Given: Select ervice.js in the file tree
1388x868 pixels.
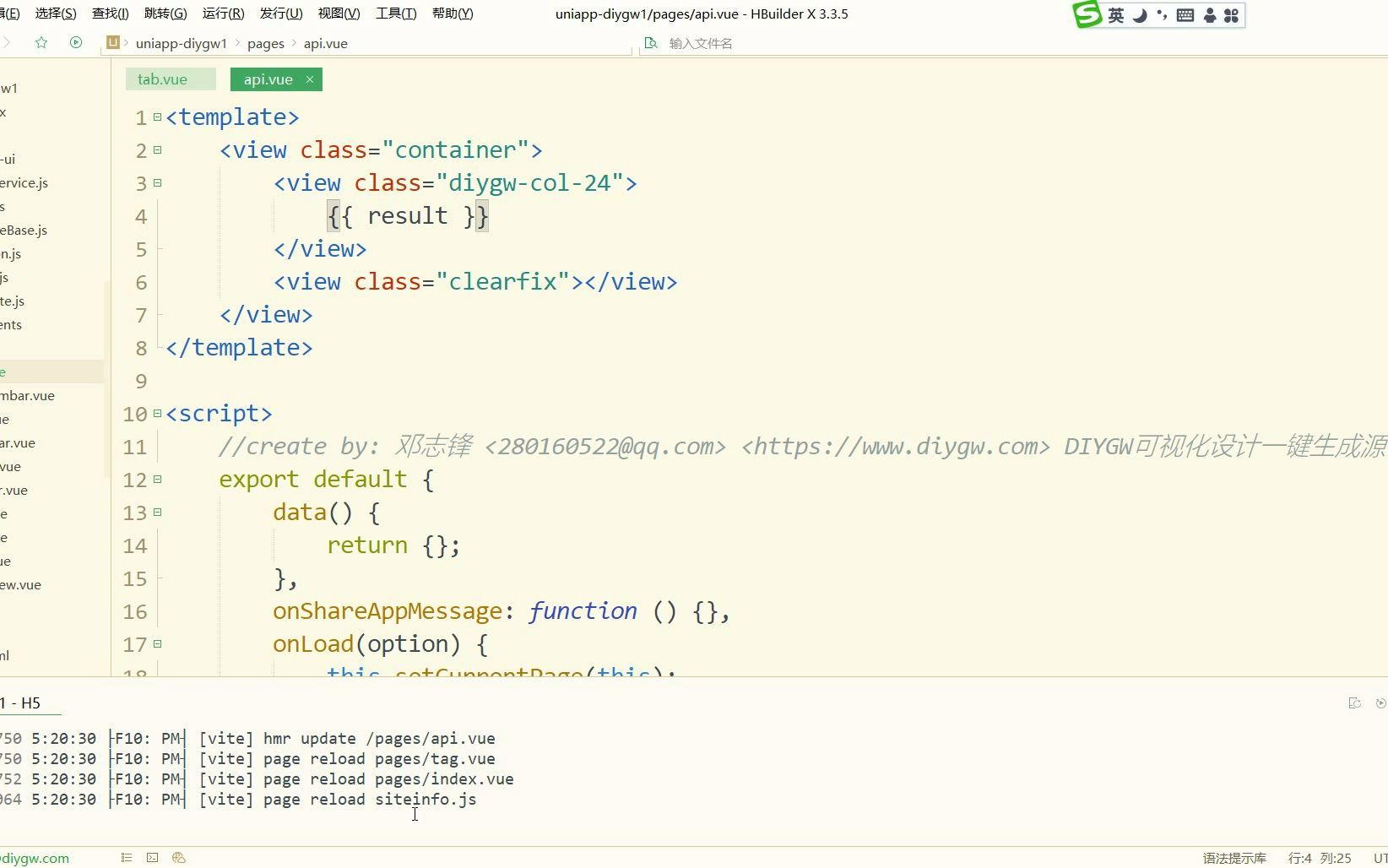Looking at the screenshot, I should coord(24,182).
